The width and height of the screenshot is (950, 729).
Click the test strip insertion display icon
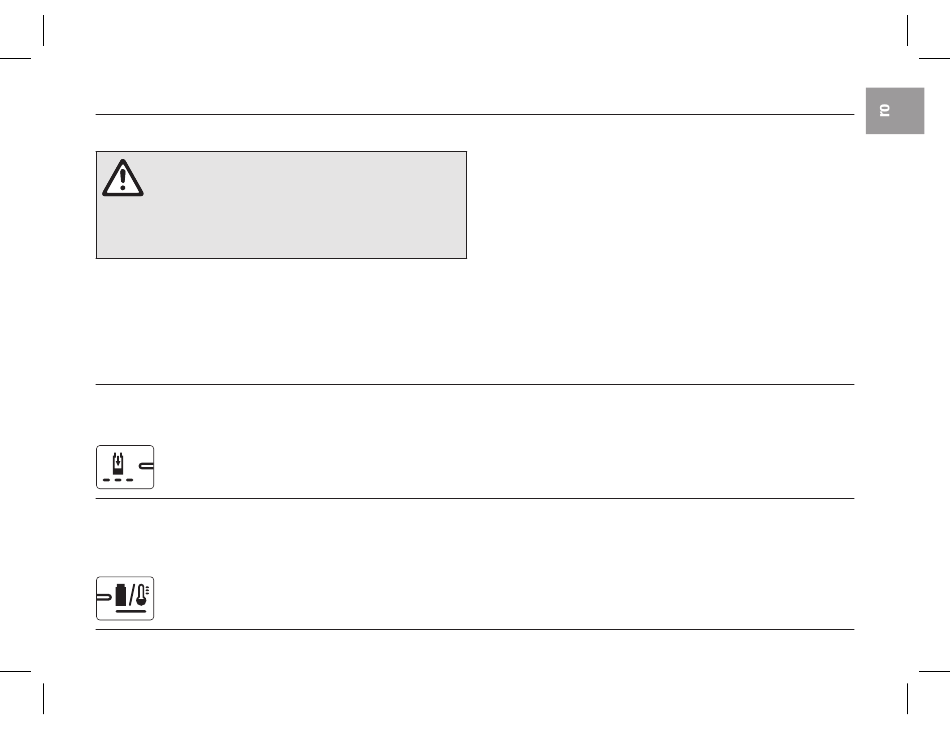[x=125, y=467]
